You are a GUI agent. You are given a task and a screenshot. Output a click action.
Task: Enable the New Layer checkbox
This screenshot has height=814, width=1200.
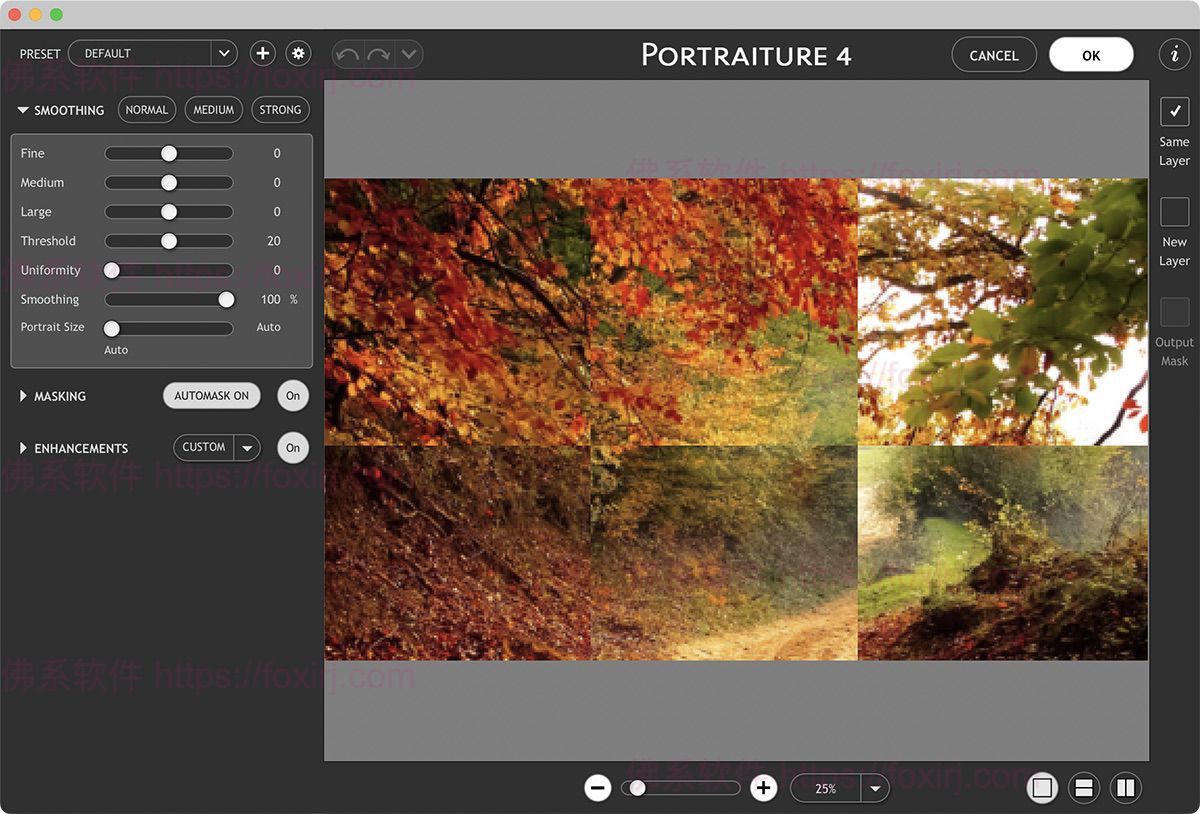click(x=1174, y=212)
